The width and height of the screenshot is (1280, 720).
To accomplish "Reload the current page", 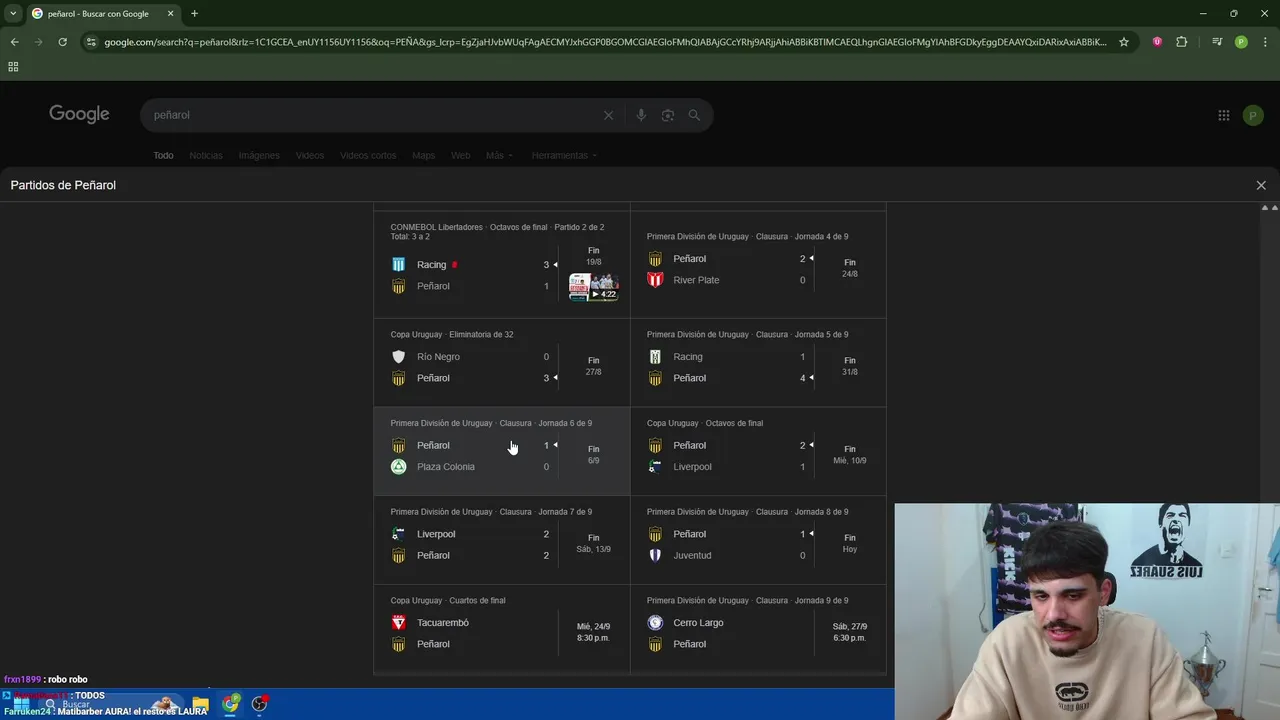I will (x=62, y=42).
